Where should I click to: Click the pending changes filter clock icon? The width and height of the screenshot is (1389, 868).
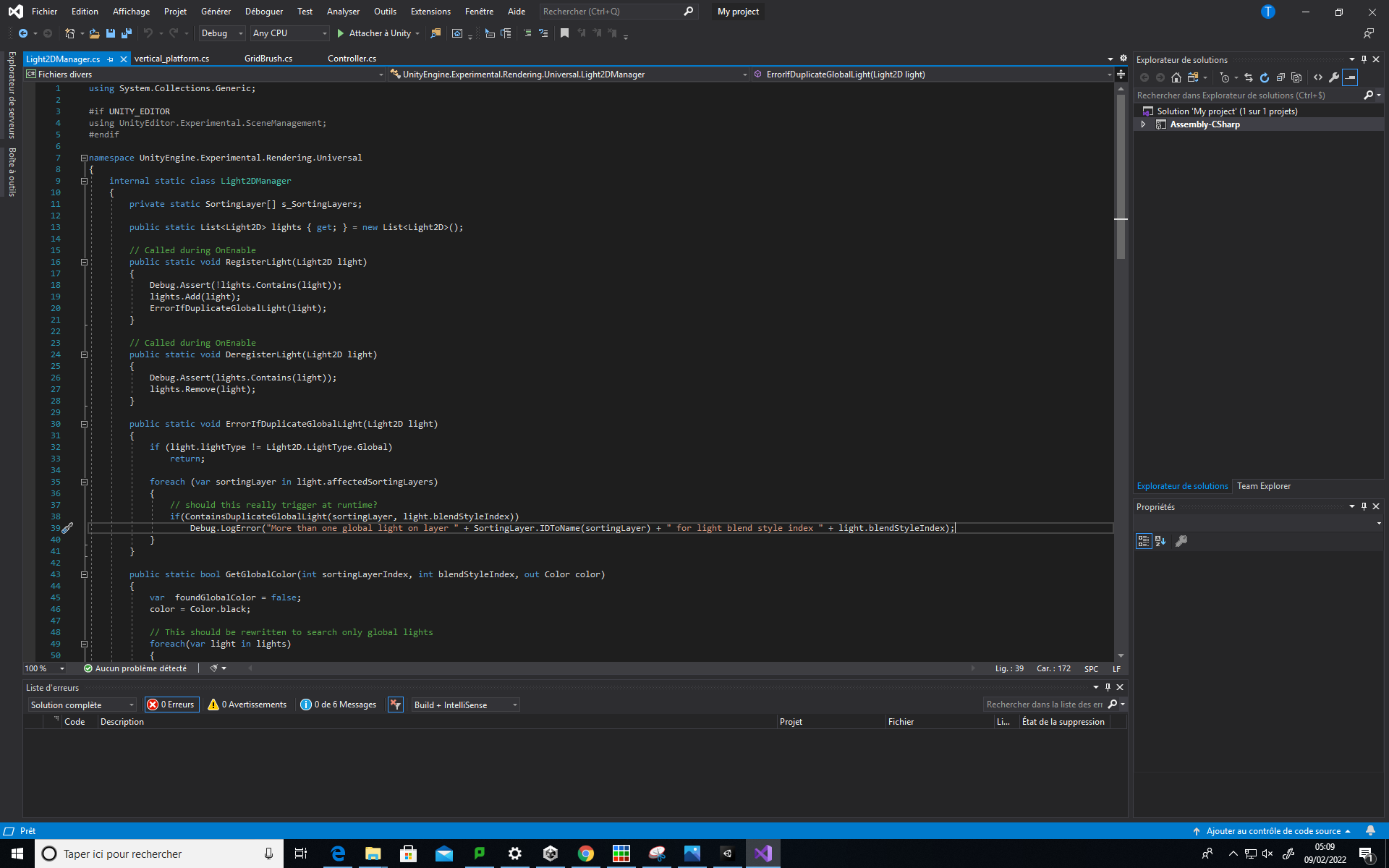[x=1225, y=77]
